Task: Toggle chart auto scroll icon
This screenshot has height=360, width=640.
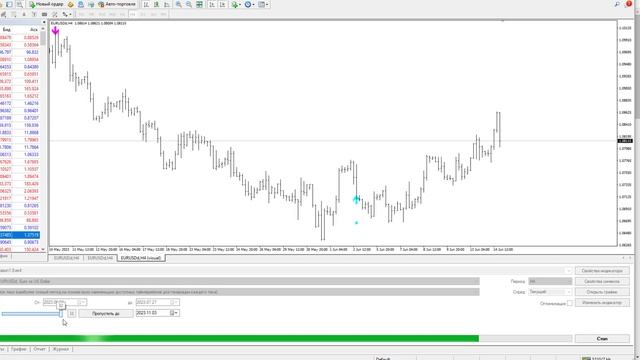Action: tap(212, 4)
